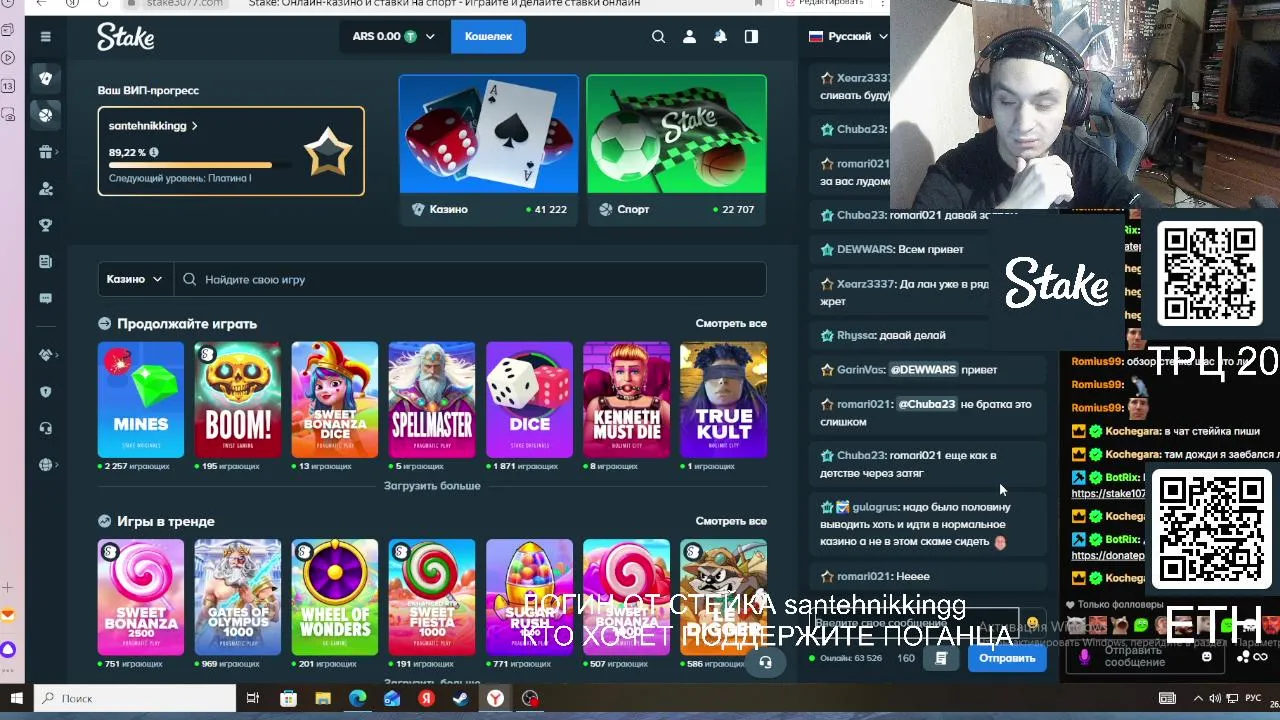Viewport: 1280px width, 720px height.
Task: Open the Sweet Bonanza Dice thumbnail
Action: 335,400
